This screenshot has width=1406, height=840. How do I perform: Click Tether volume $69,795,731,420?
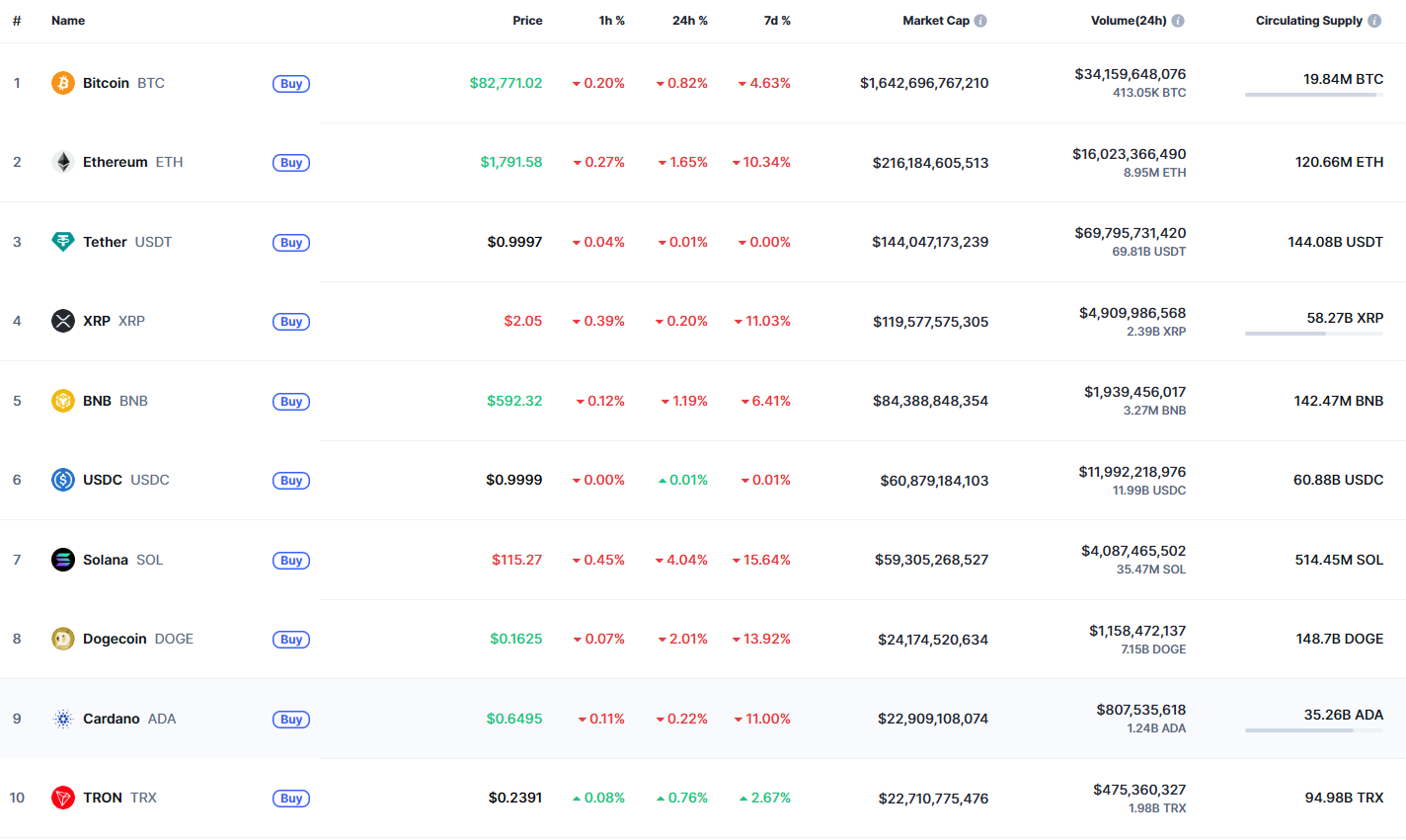(1131, 233)
